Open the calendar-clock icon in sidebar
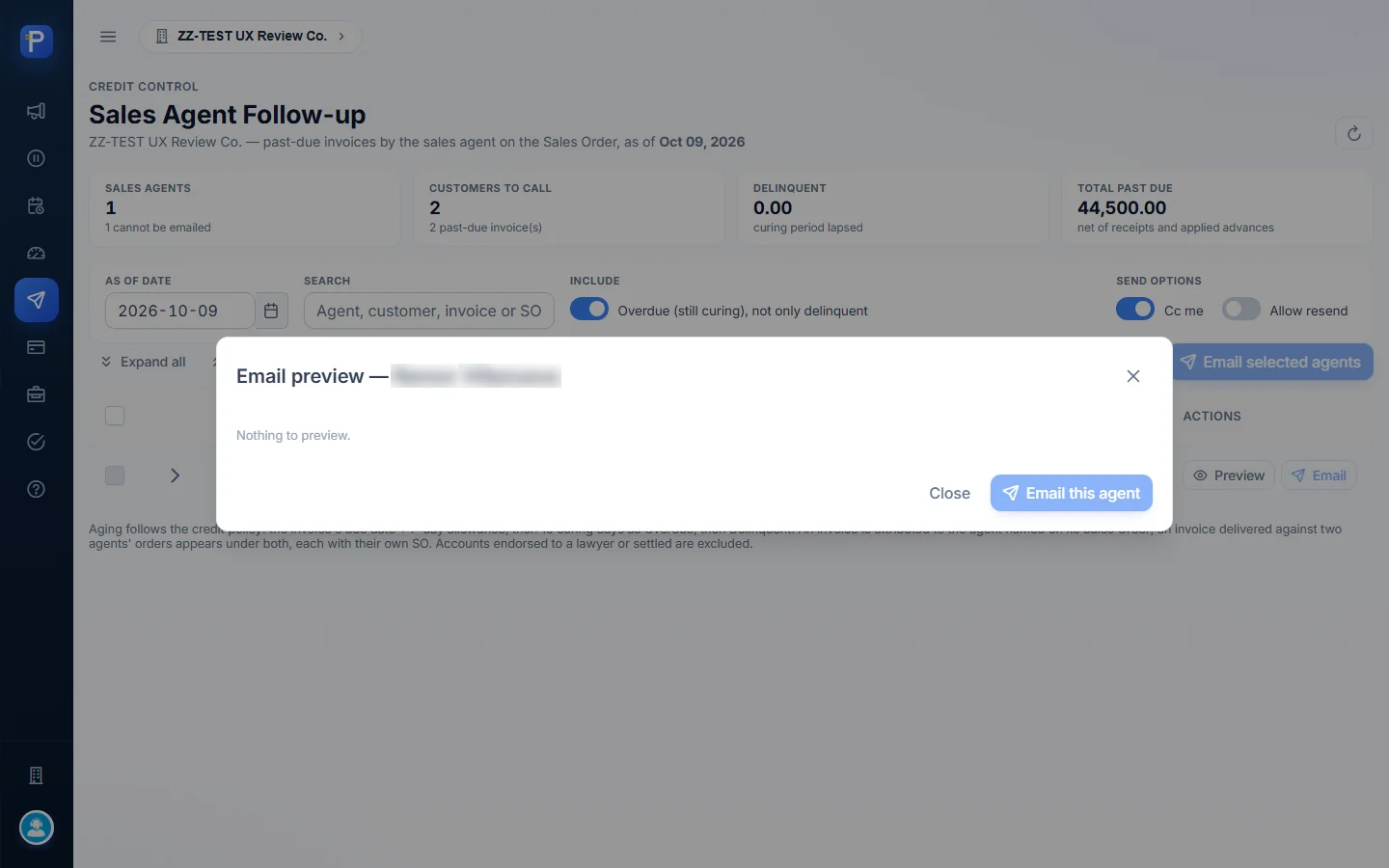Screen dimensions: 1389x868 36,205
